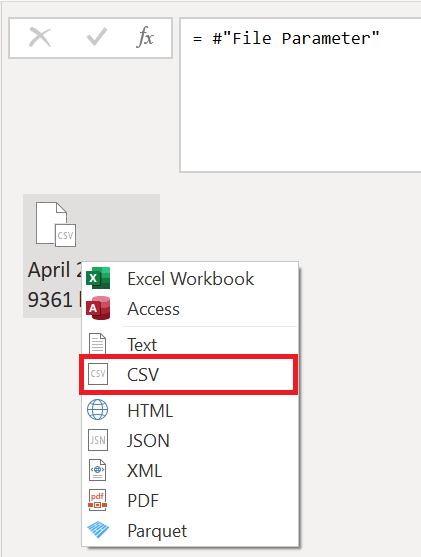Click the fx function icon
This screenshot has width=421, height=557.
145,37
